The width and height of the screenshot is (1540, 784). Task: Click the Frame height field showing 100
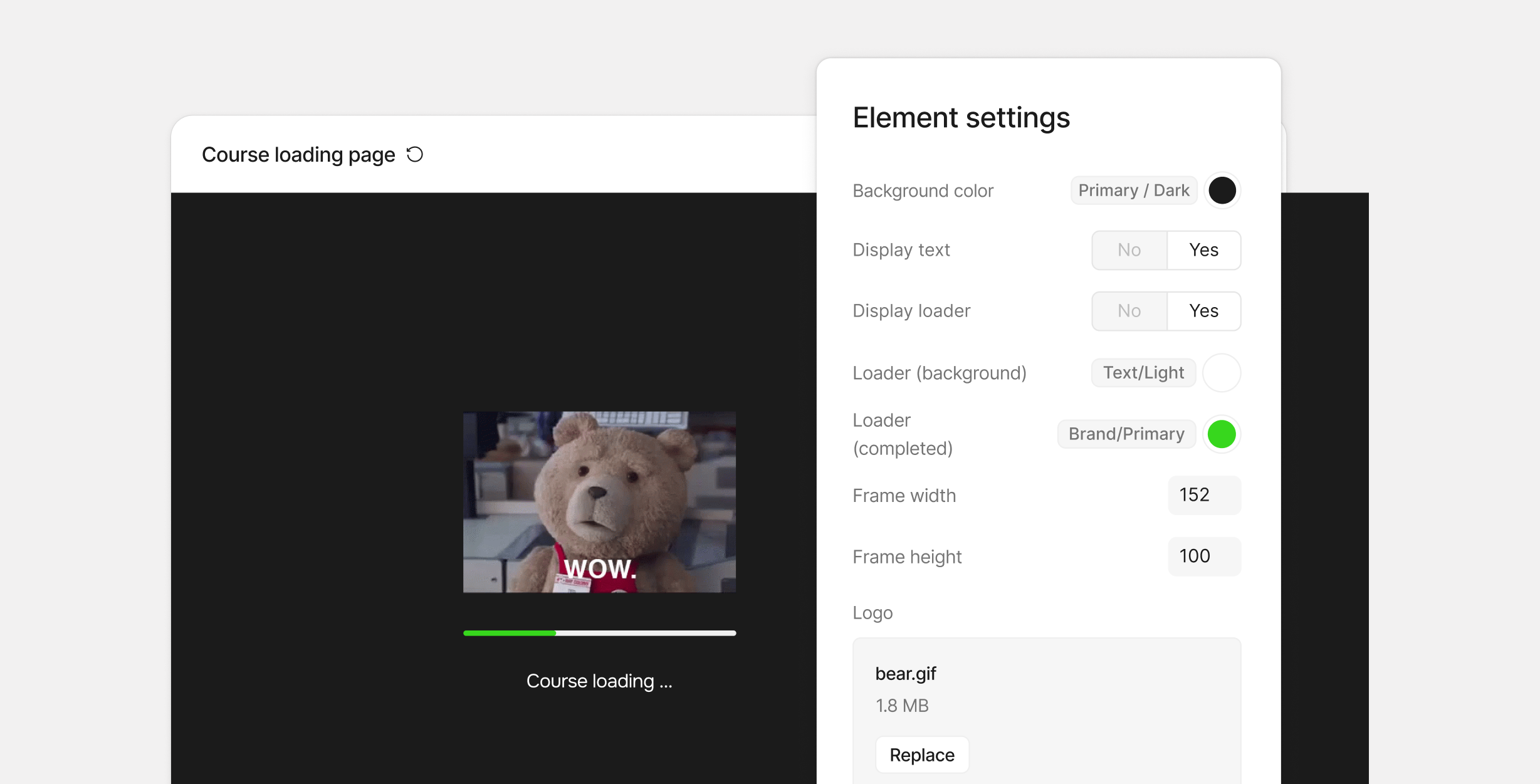click(1204, 556)
